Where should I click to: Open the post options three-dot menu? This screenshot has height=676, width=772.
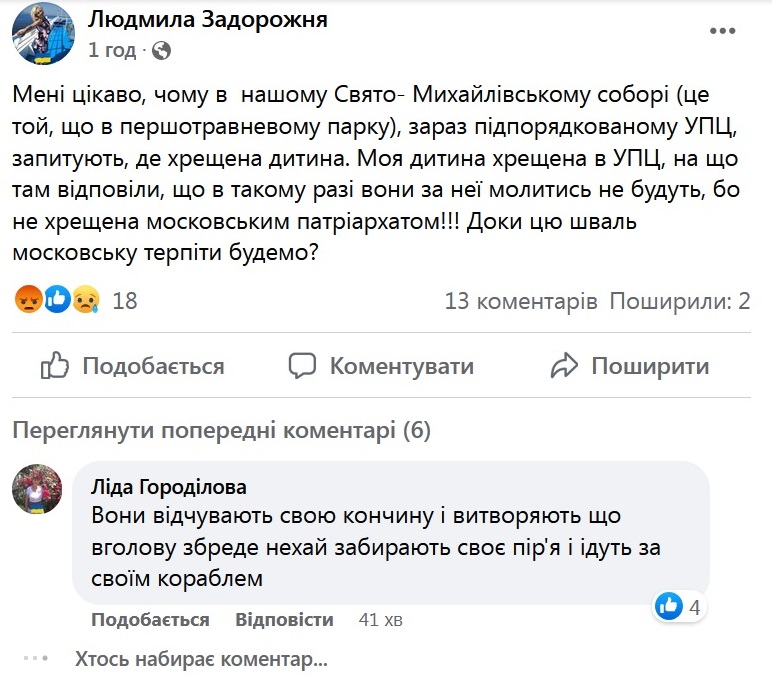click(722, 31)
